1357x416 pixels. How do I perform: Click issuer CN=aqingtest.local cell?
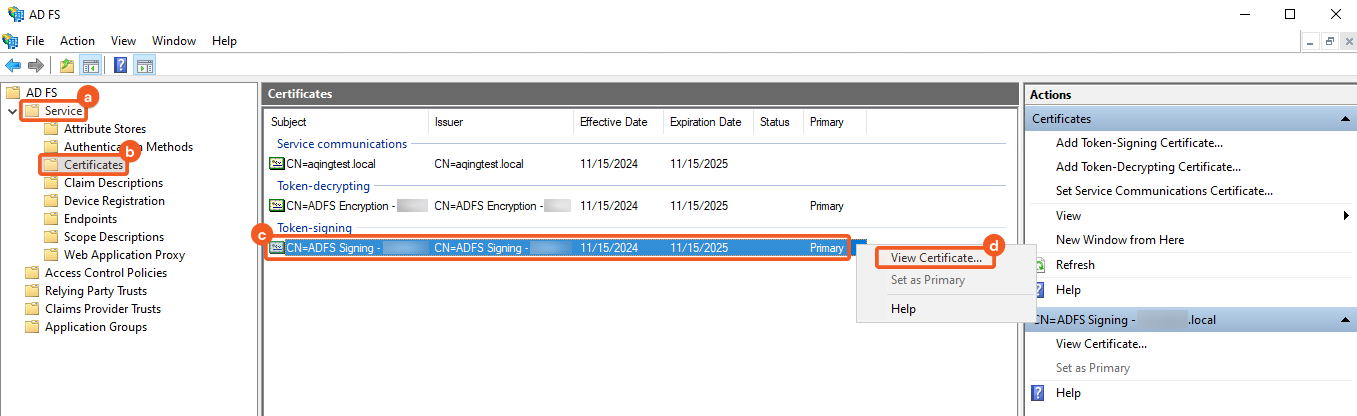point(479,163)
